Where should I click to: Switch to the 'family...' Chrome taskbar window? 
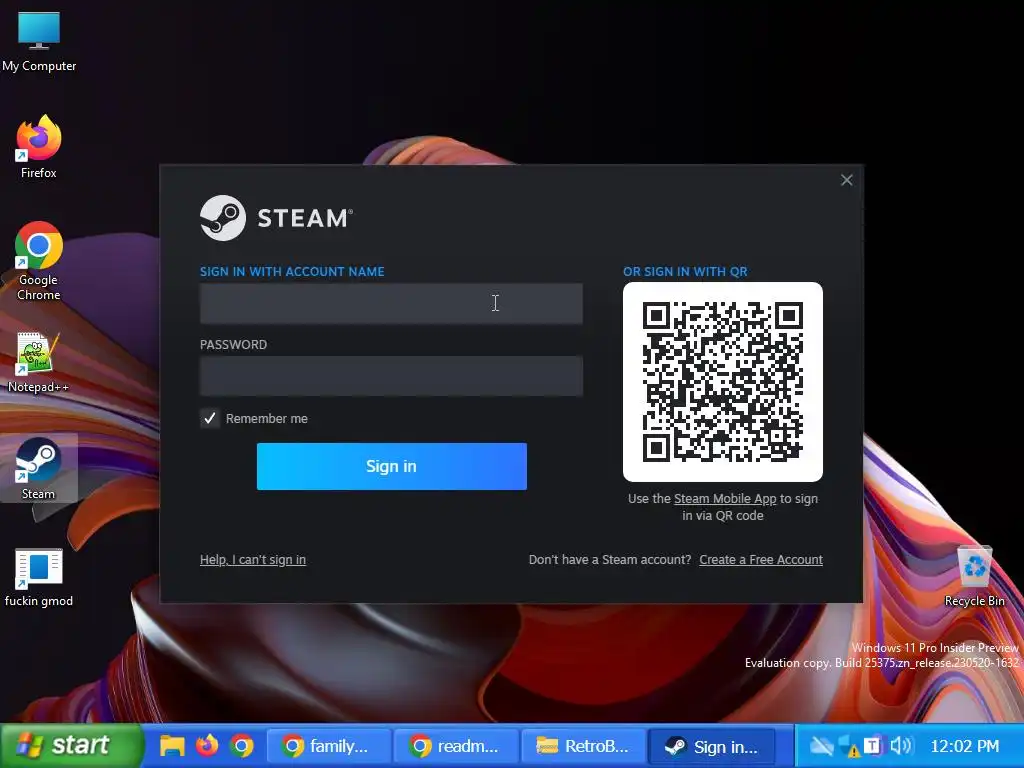pyautogui.click(x=329, y=746)
